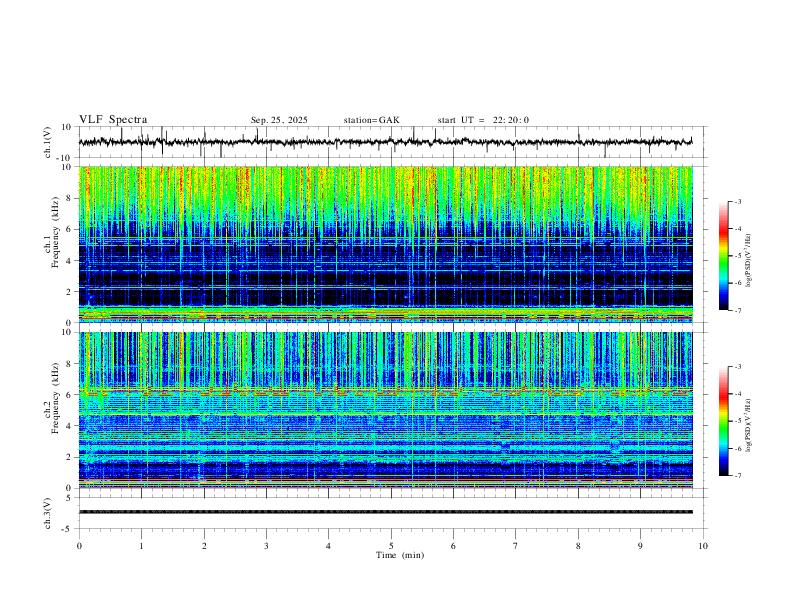The height and width of the screenshot is (612, 792).
Task: Click the "-3" tick on ch.1 colorbar
Action: point(738,202)
